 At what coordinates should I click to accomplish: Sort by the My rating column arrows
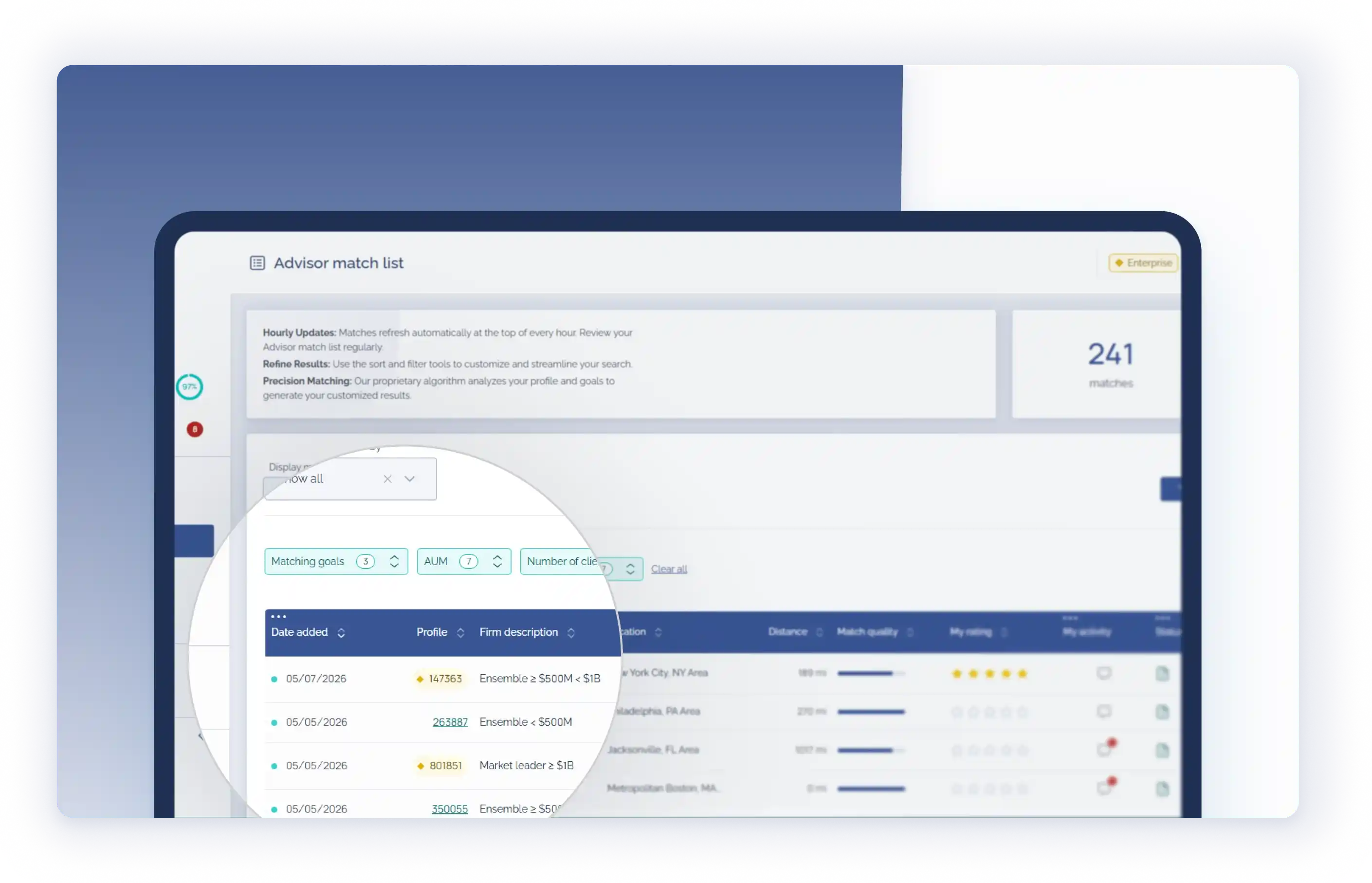click(x=1004, y=632)
